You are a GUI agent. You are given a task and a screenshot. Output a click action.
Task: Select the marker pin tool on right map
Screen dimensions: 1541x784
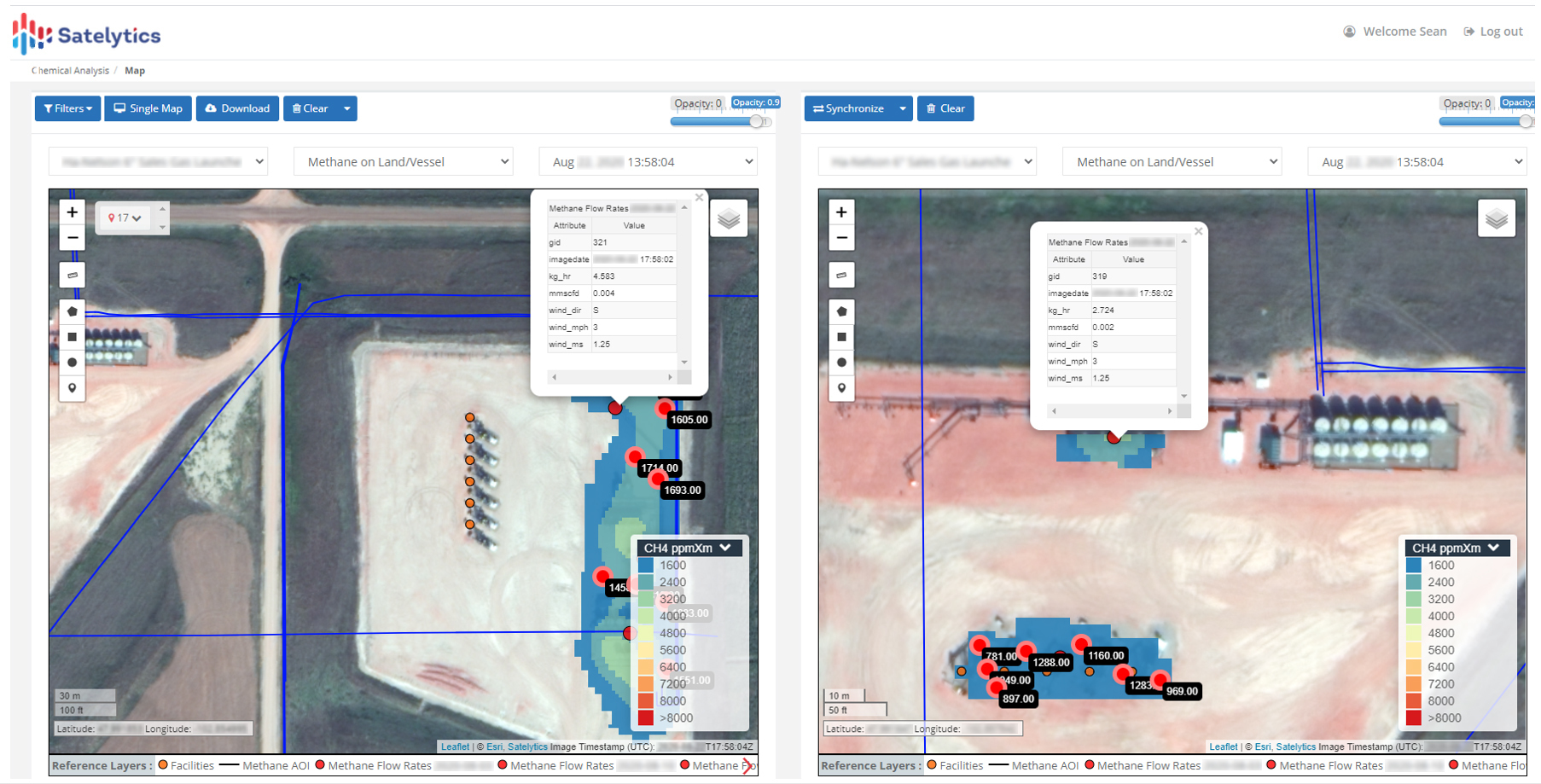841,388
